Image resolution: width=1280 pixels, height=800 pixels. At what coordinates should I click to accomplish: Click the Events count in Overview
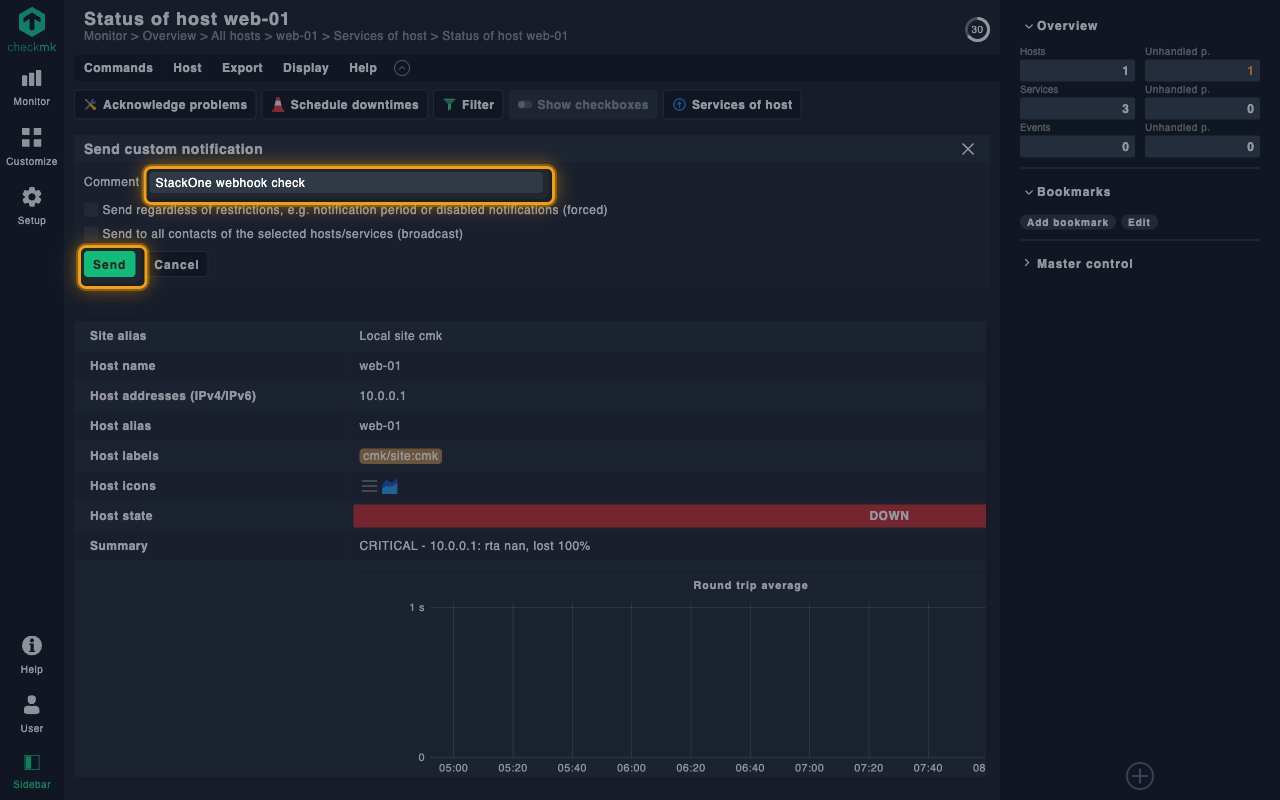point(1077,147)
